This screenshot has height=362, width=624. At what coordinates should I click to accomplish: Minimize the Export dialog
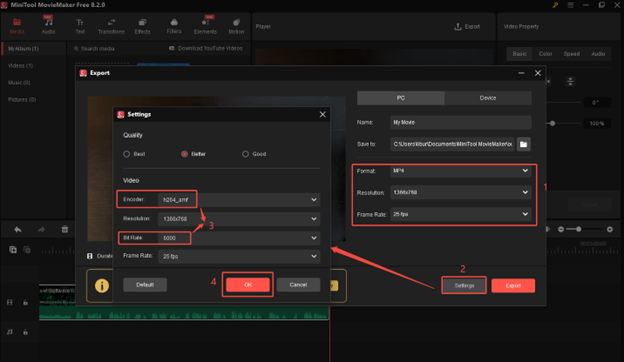[521, 73]
